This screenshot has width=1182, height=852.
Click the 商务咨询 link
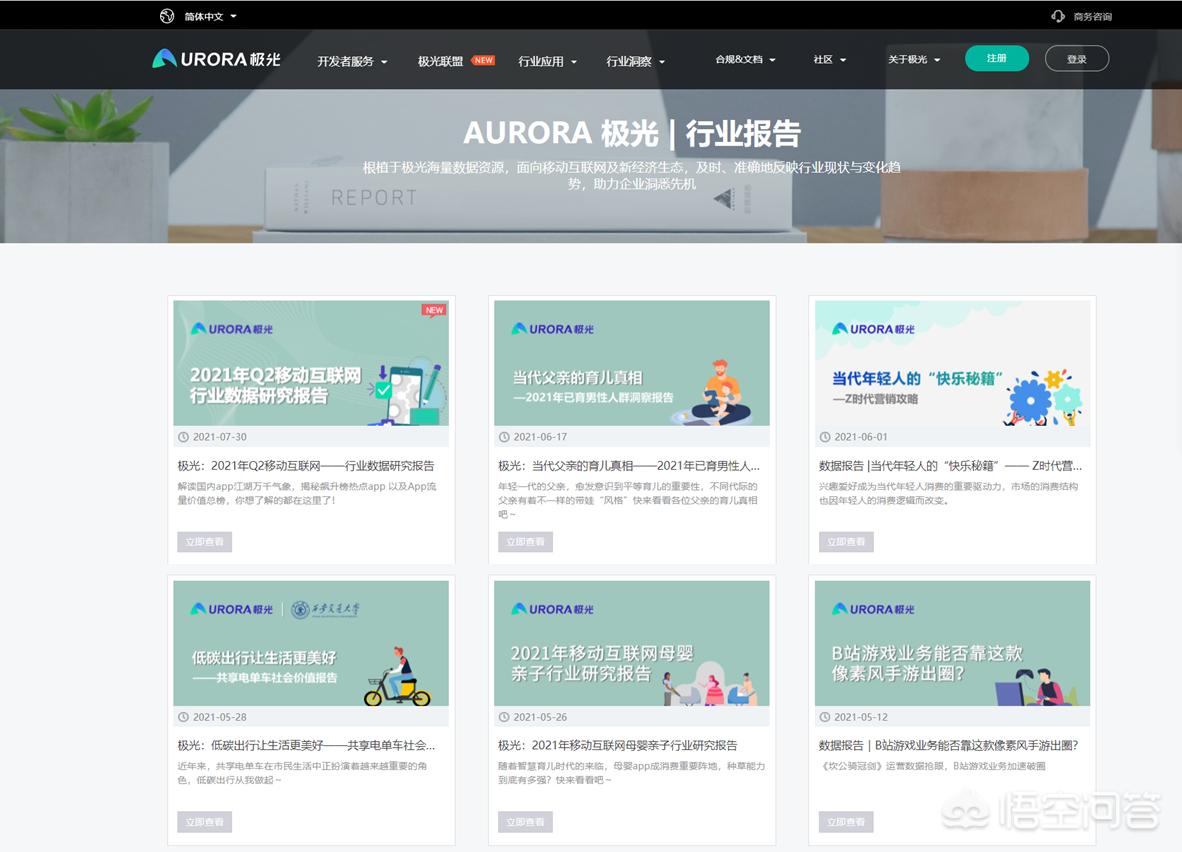[1092, 17]
